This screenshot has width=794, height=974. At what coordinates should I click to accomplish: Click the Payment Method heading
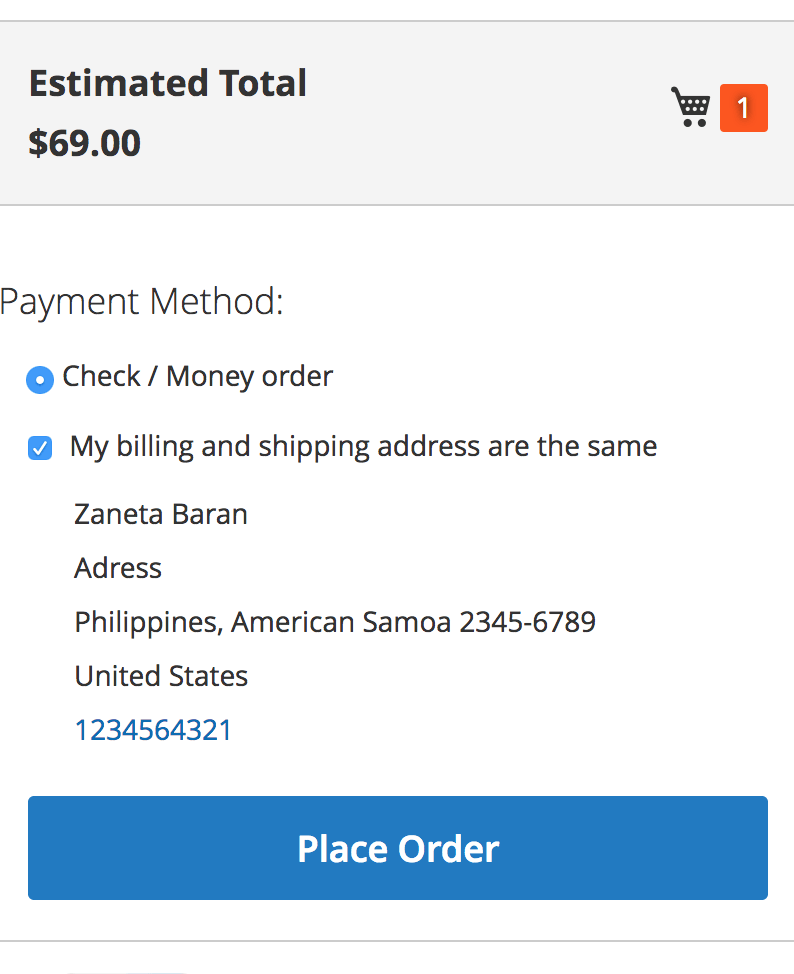[142, 301]
